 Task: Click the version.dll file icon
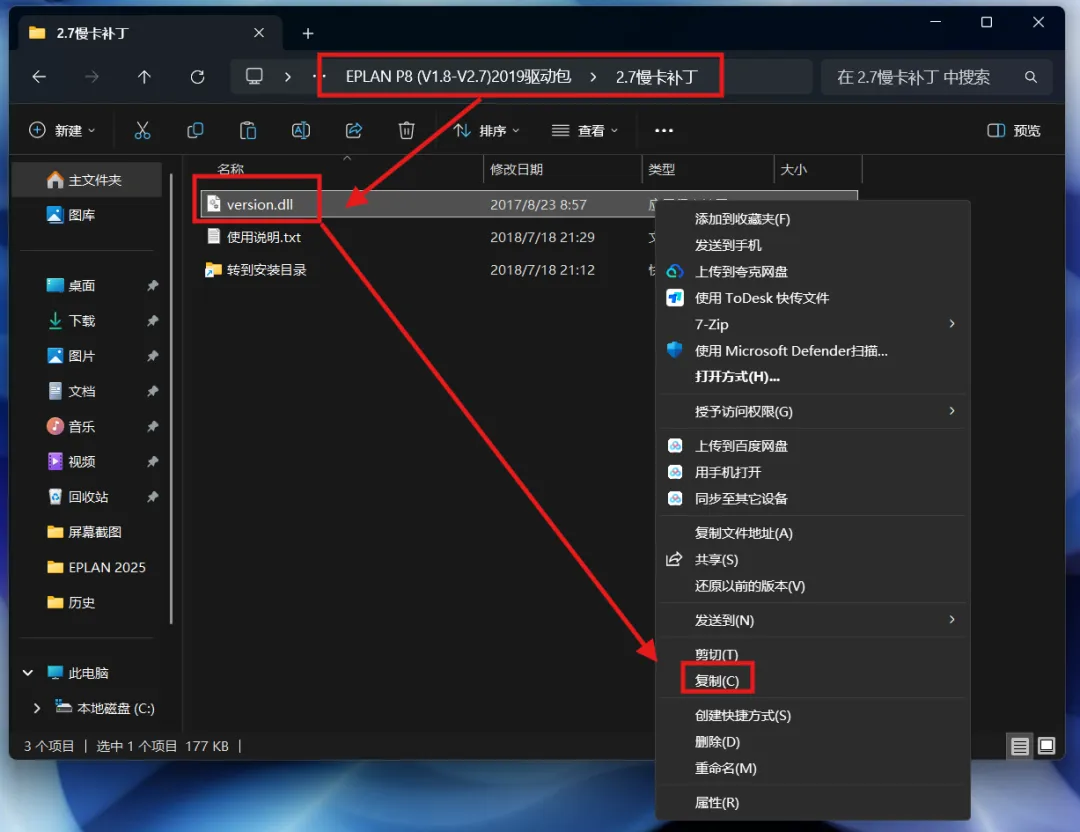click(x=214, y=204)
